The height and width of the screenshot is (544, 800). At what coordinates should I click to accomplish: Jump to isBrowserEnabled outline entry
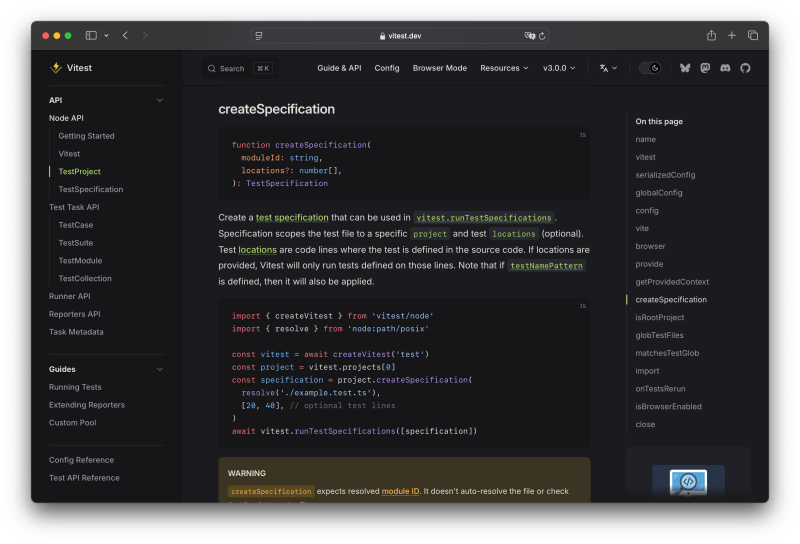pos(668,407)
